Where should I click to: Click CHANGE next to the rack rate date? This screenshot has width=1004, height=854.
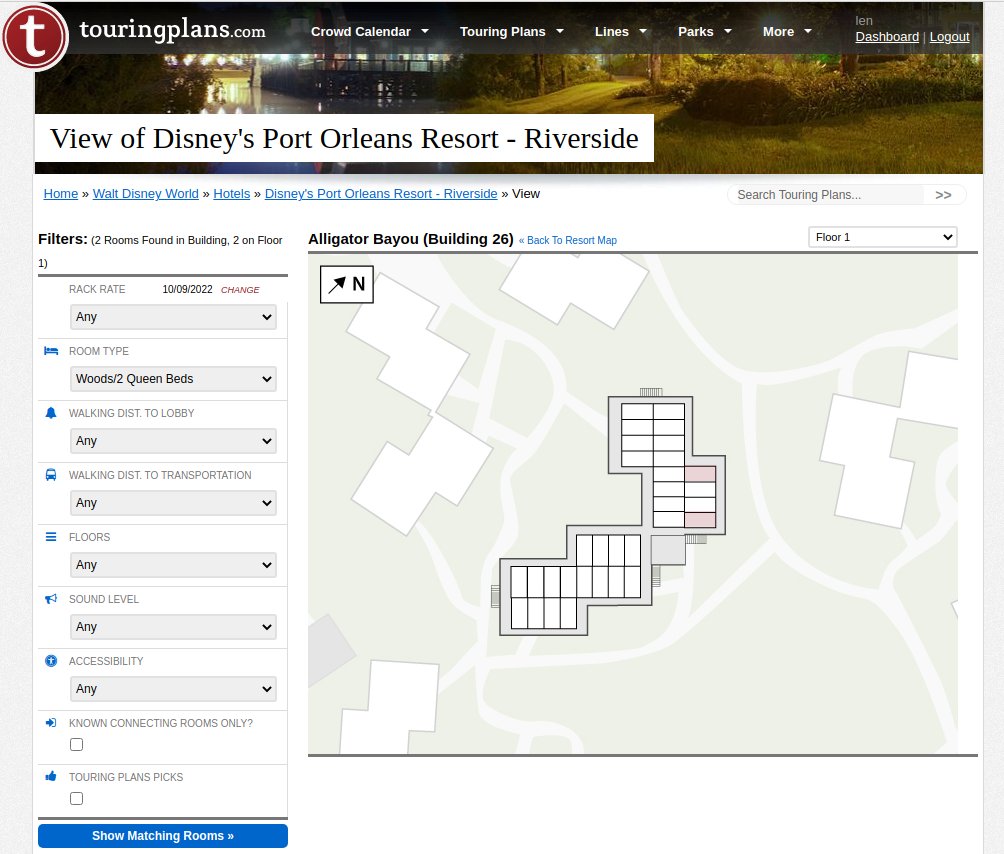(240, 289)
